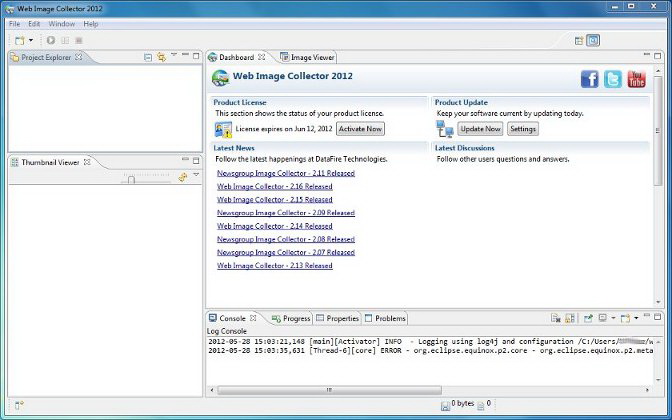Toggle Link with Editor in Project Explorer
672x420 pixels.
click(x=162, y=57)
